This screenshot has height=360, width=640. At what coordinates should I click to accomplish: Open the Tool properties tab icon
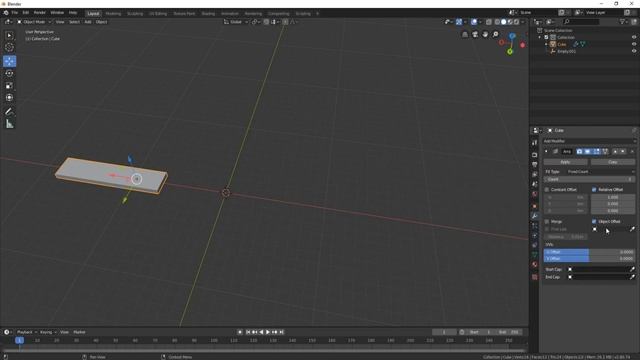click(535, 143)
